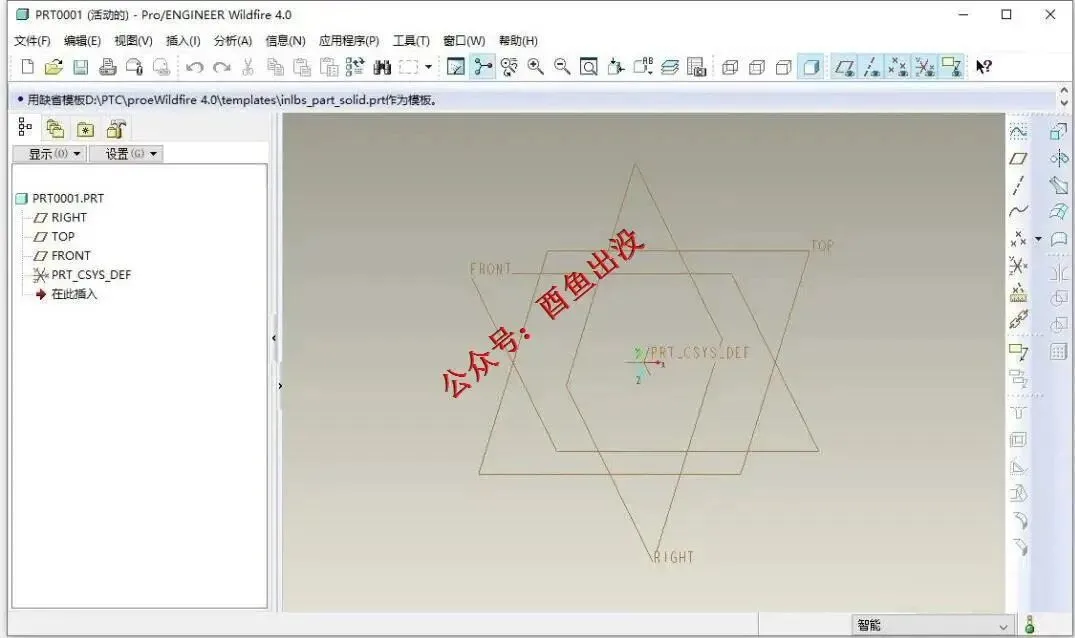The width and height of the screenshot is (1075, 638).
Task: Toggle annotation element display
Action: (x=952, y=66)
